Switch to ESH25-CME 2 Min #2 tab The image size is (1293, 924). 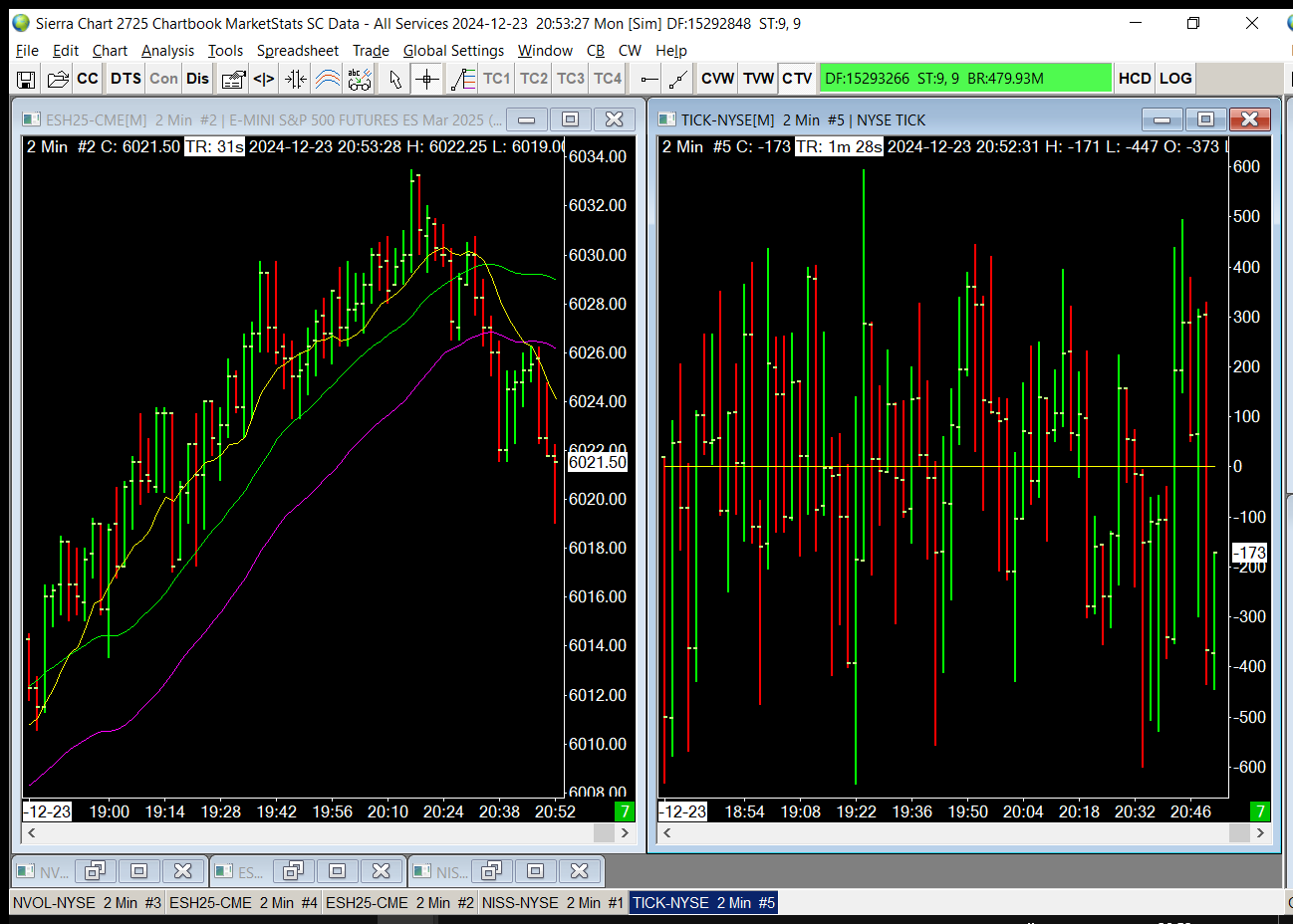[399, 903]
